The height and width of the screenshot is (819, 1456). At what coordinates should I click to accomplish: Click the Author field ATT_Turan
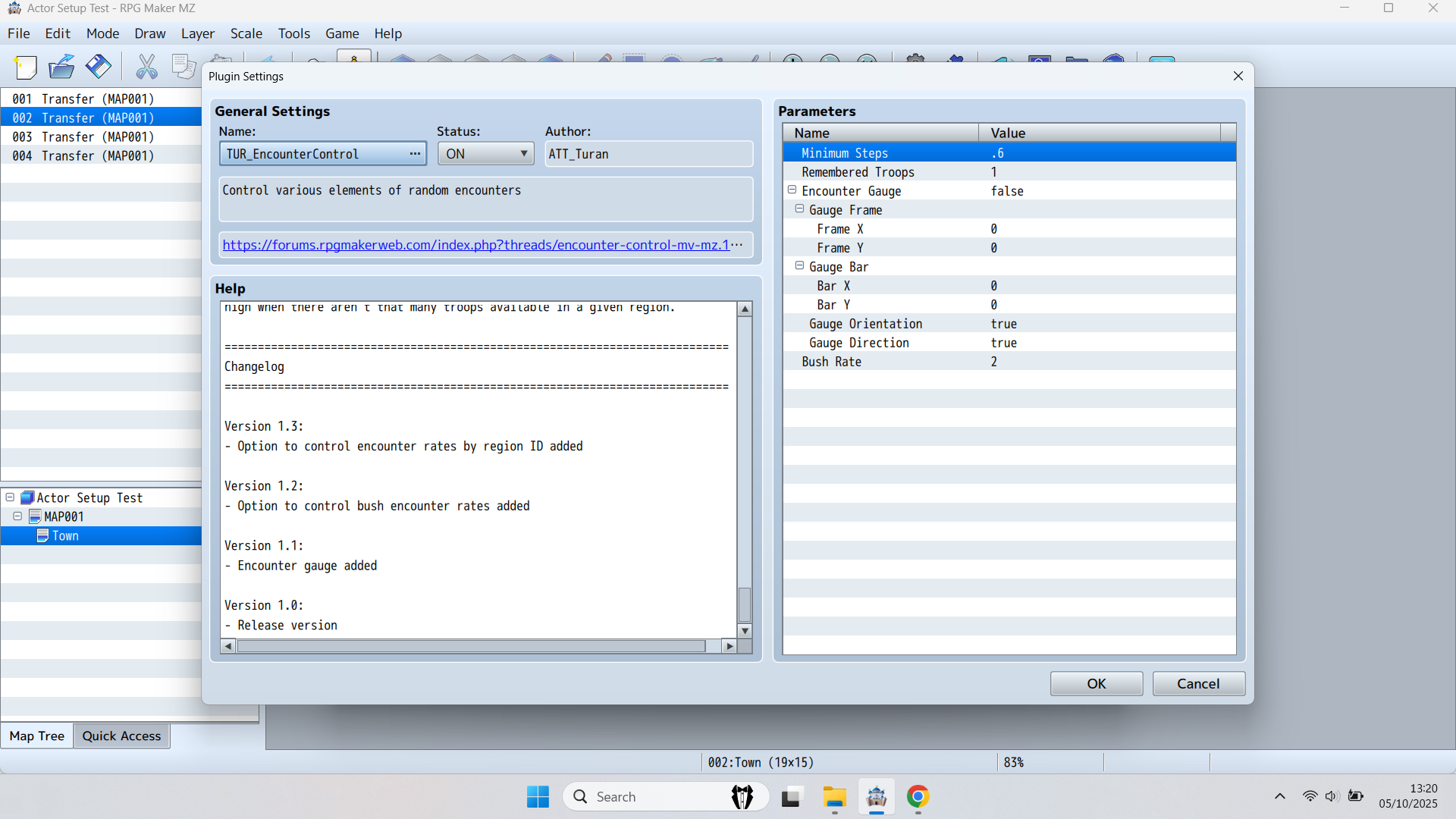(649, 154)
